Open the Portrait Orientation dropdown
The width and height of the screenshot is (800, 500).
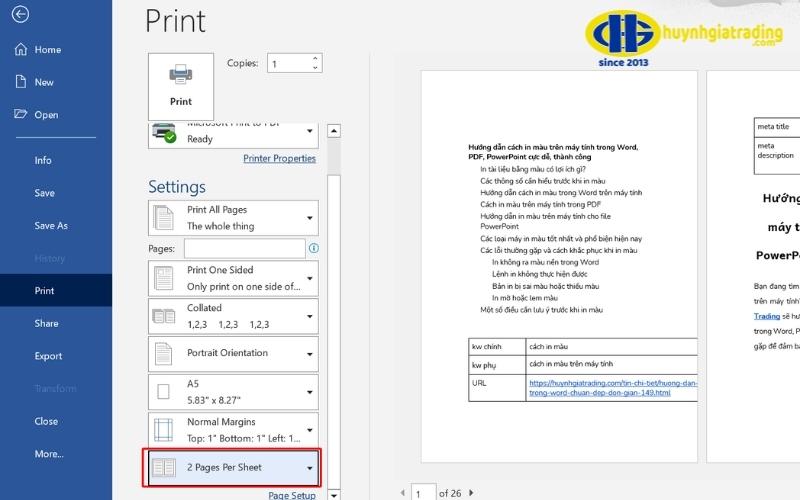(x=233, y=353)
